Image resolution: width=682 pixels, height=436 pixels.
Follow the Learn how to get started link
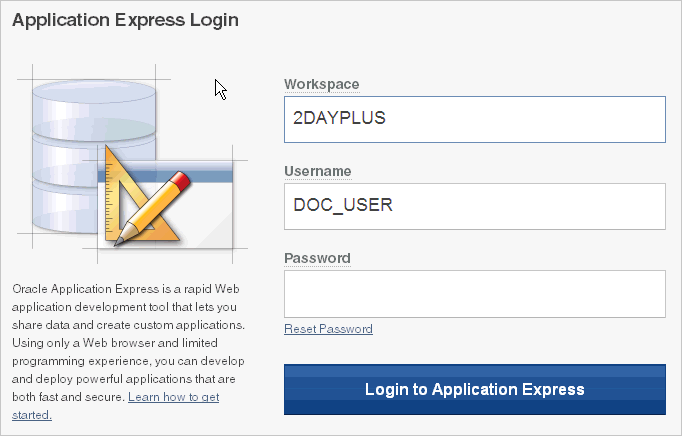pos(174,397)
